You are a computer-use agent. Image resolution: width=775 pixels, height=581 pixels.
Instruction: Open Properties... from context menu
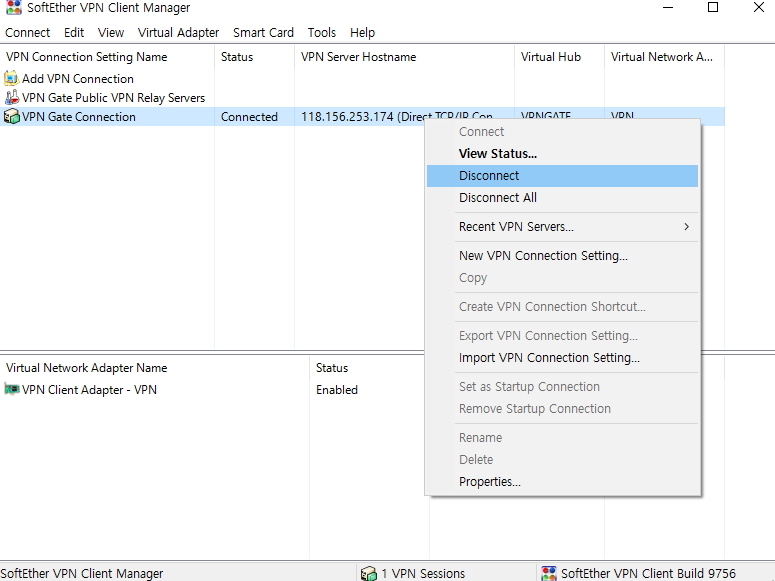[x=562, y=482]
